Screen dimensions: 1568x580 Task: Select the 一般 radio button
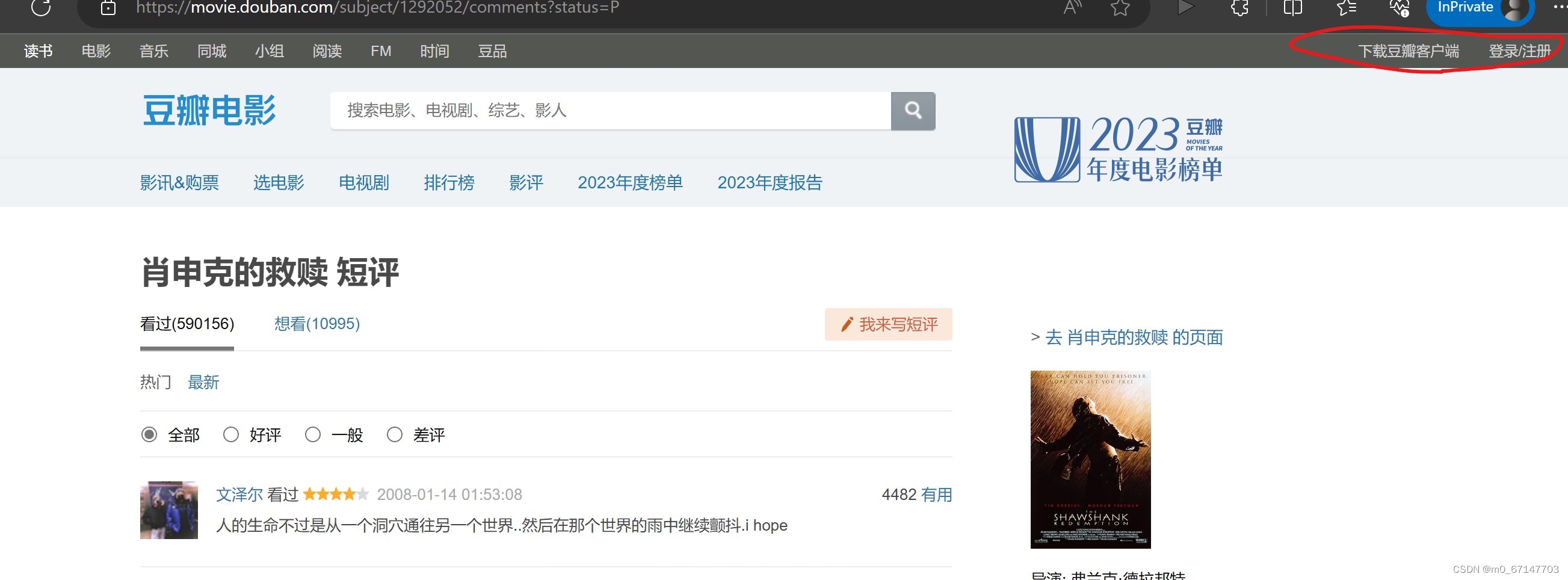(x=313, y=434)
